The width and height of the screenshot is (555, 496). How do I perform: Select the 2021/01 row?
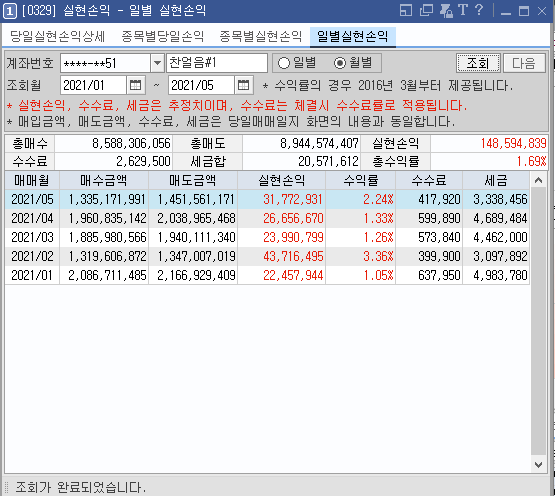coord(267,275)
